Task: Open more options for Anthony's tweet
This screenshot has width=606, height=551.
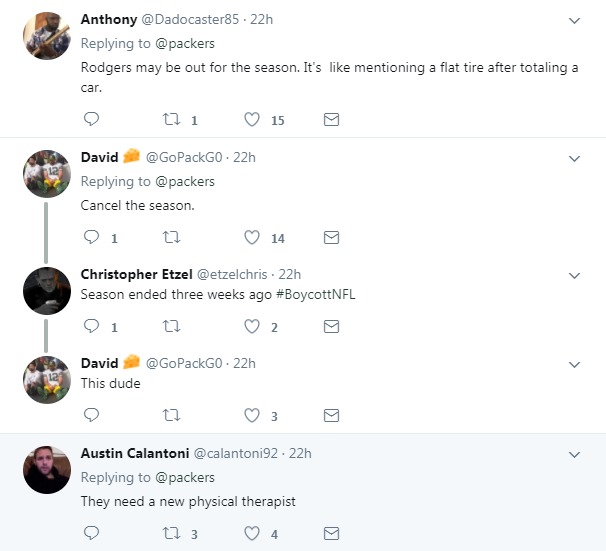Action: pyautogui.click(x=575, y=20)
